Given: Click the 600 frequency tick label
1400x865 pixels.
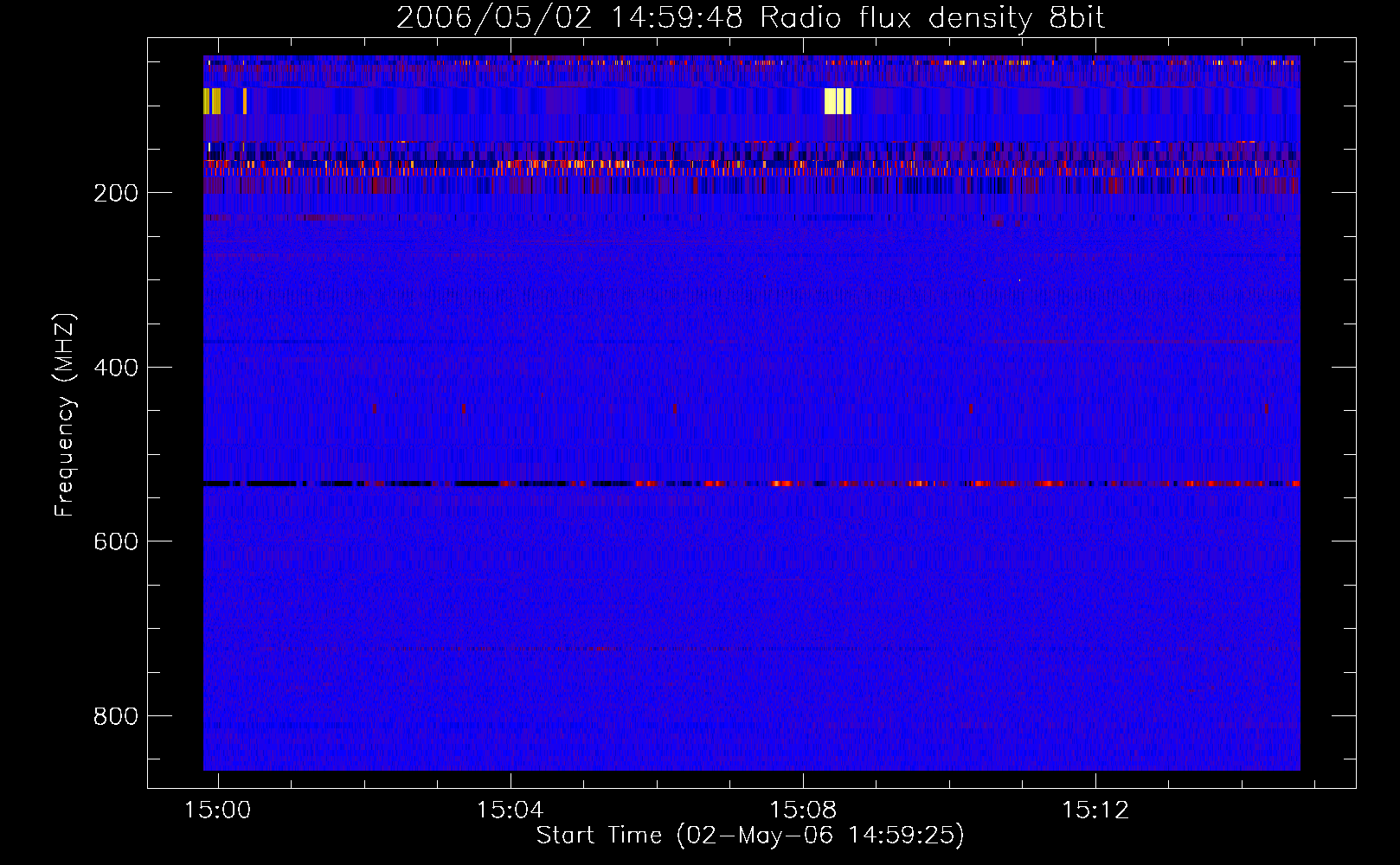Looking at the screenshot, I should pos(116,541).
